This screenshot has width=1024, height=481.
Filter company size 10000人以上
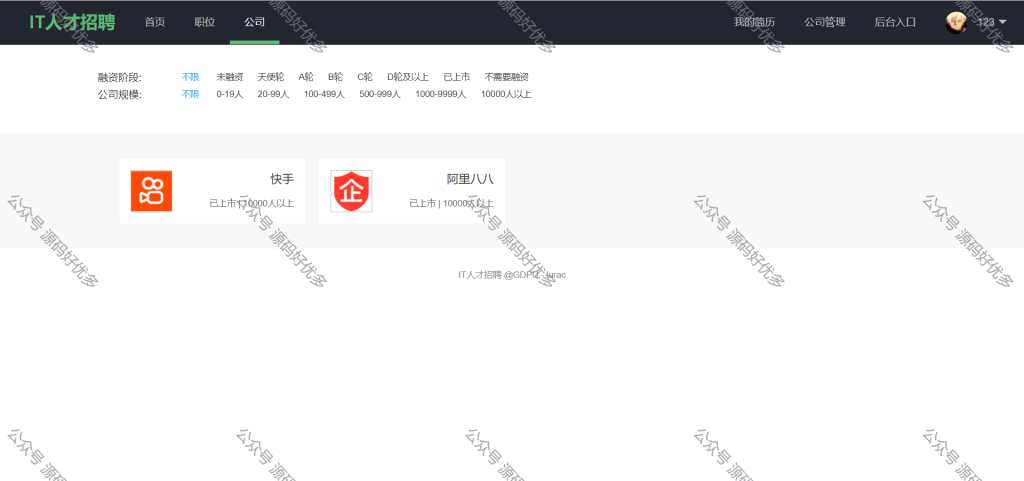[x=506, y=94]
